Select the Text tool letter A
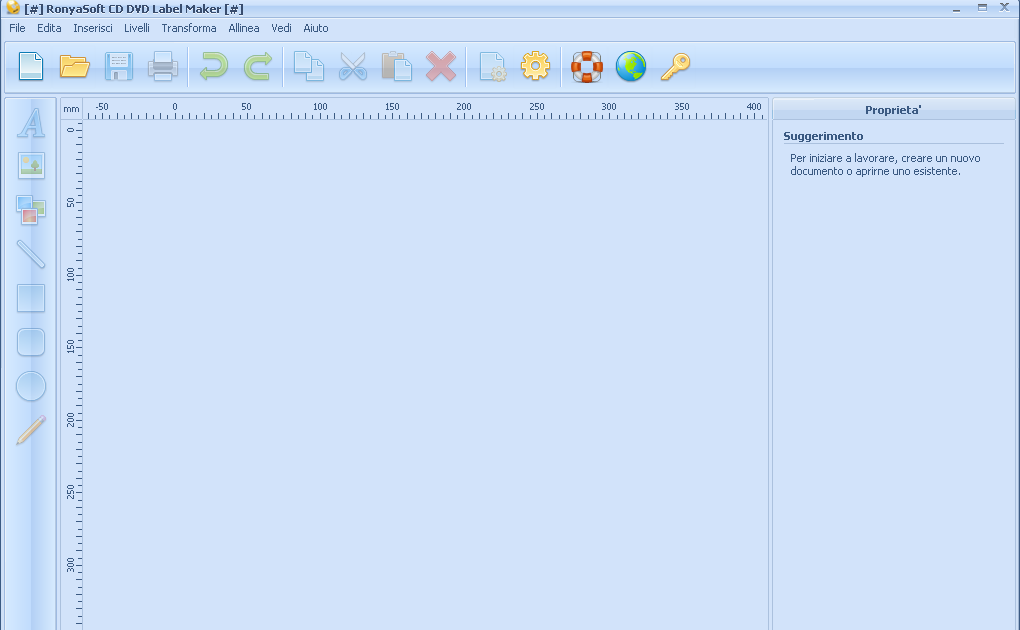Screen dimensions: 1020x630 pyautogui.click(x=31, y=122)
